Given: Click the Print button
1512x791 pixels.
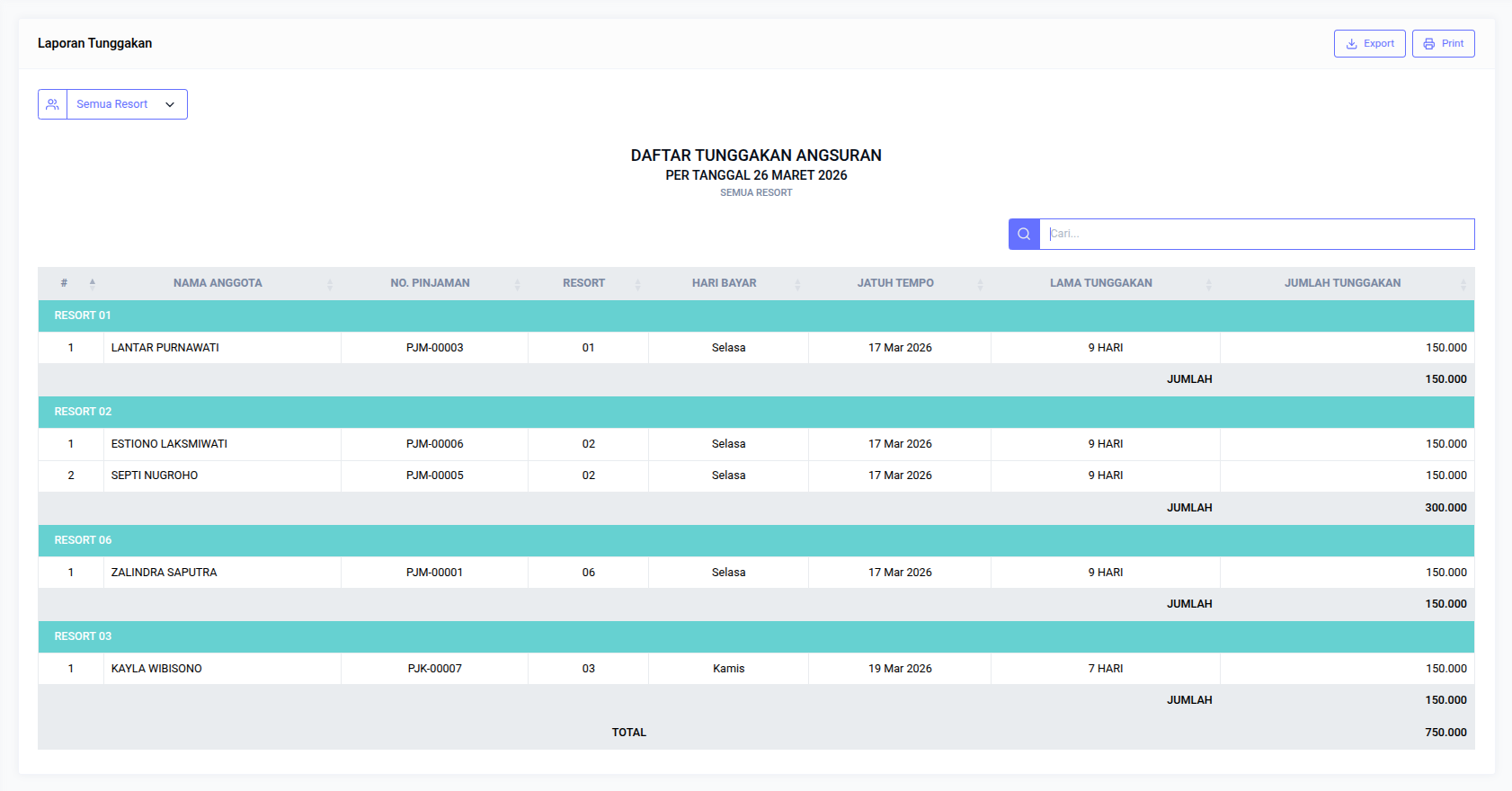Looking at the screenshot, I should coord(1443,43).
